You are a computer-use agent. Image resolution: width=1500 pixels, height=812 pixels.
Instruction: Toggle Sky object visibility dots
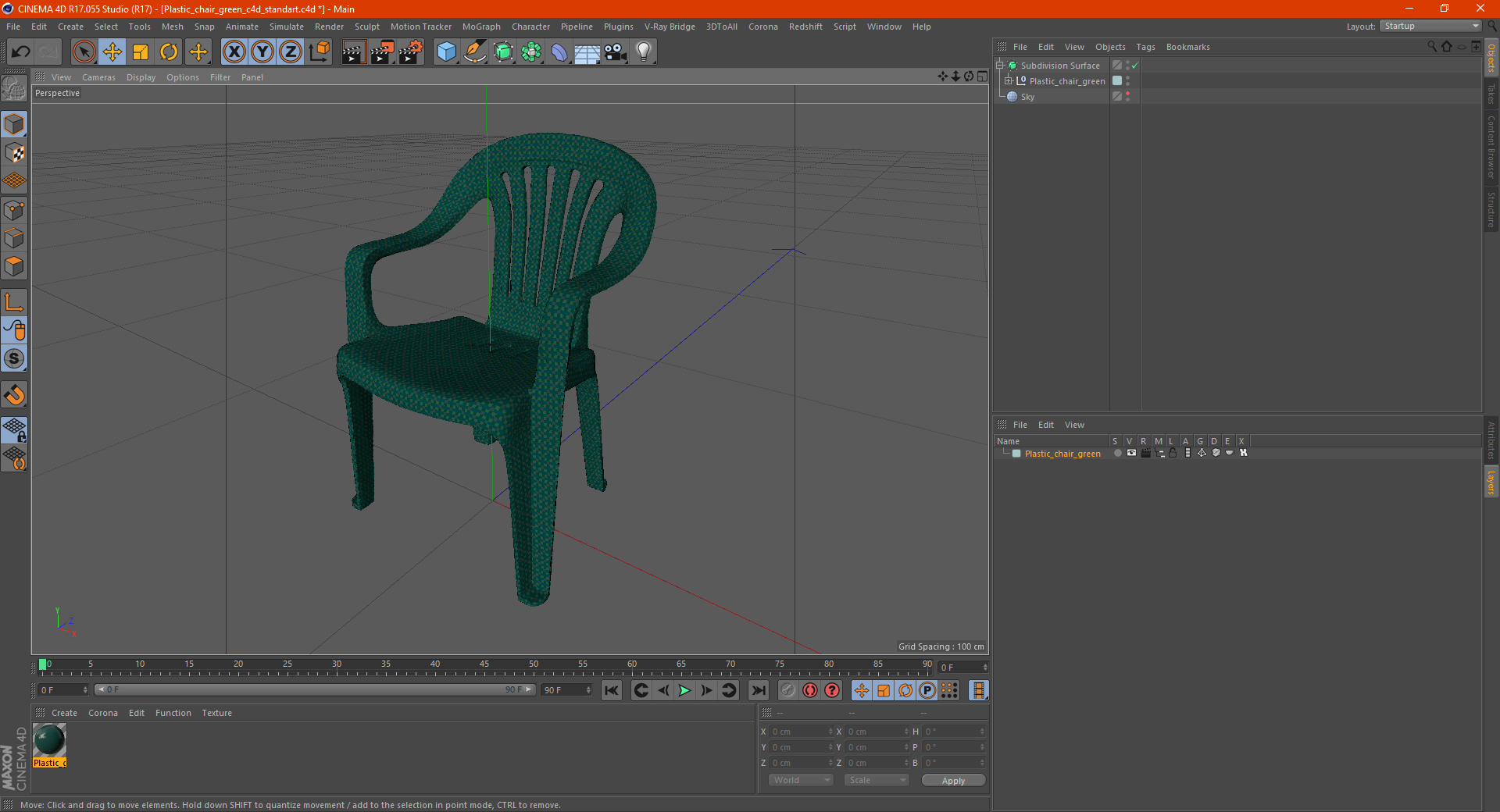click(1127, 97)
